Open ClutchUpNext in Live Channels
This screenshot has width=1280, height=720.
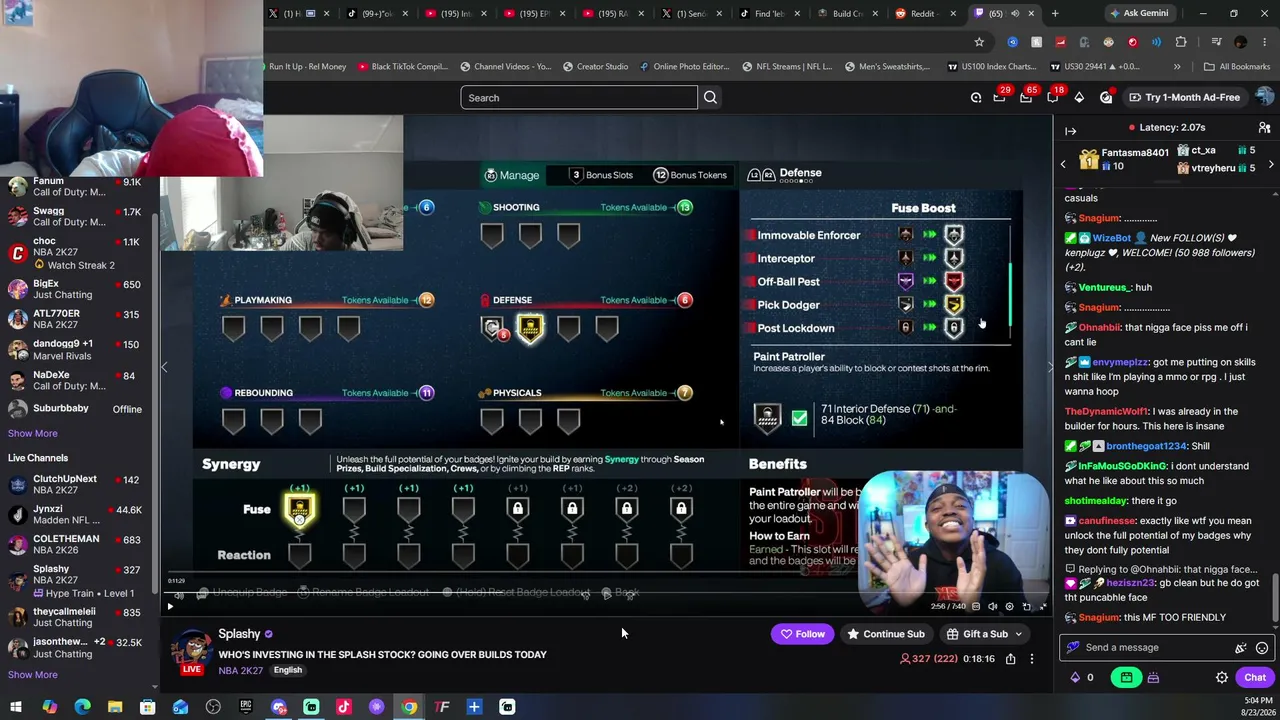(x=76, y=485)
